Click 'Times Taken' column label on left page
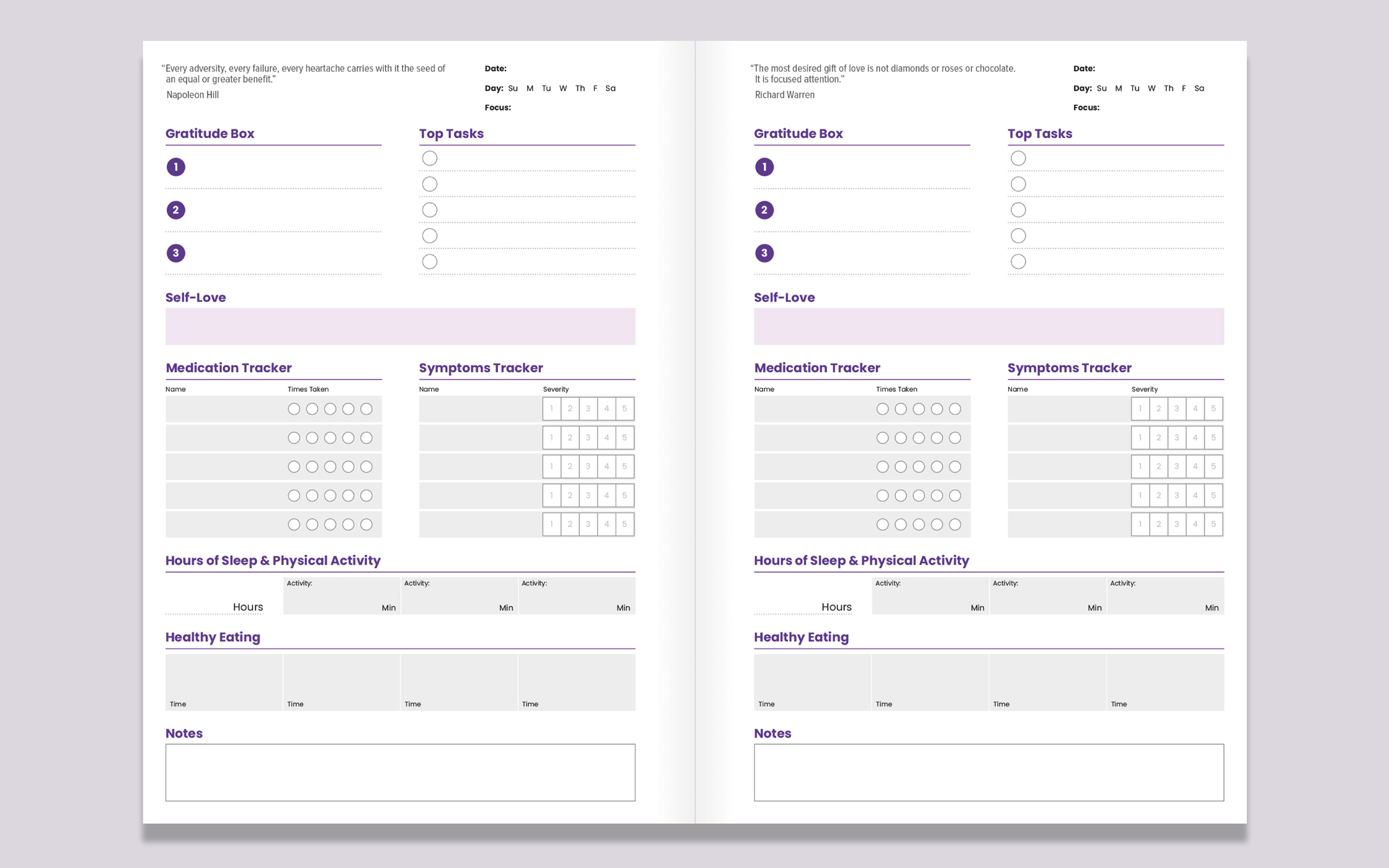 click(x=308, y=389)
